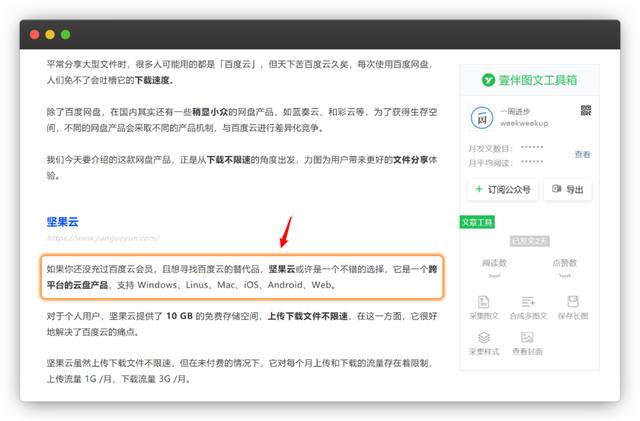Click the bold text 稍显小众
Image resolution: width=640 pixels, height=421 pixels.
[x=210, y=112]
